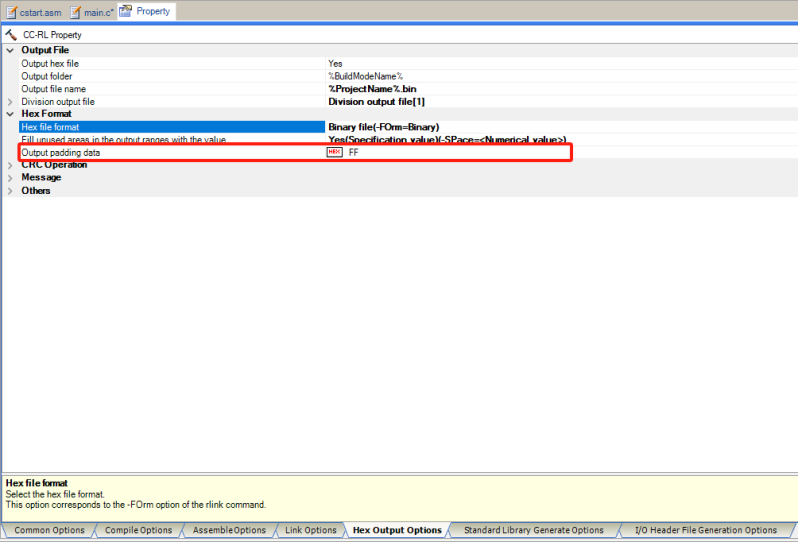Expand the Others section

click(x=10, y=191)
